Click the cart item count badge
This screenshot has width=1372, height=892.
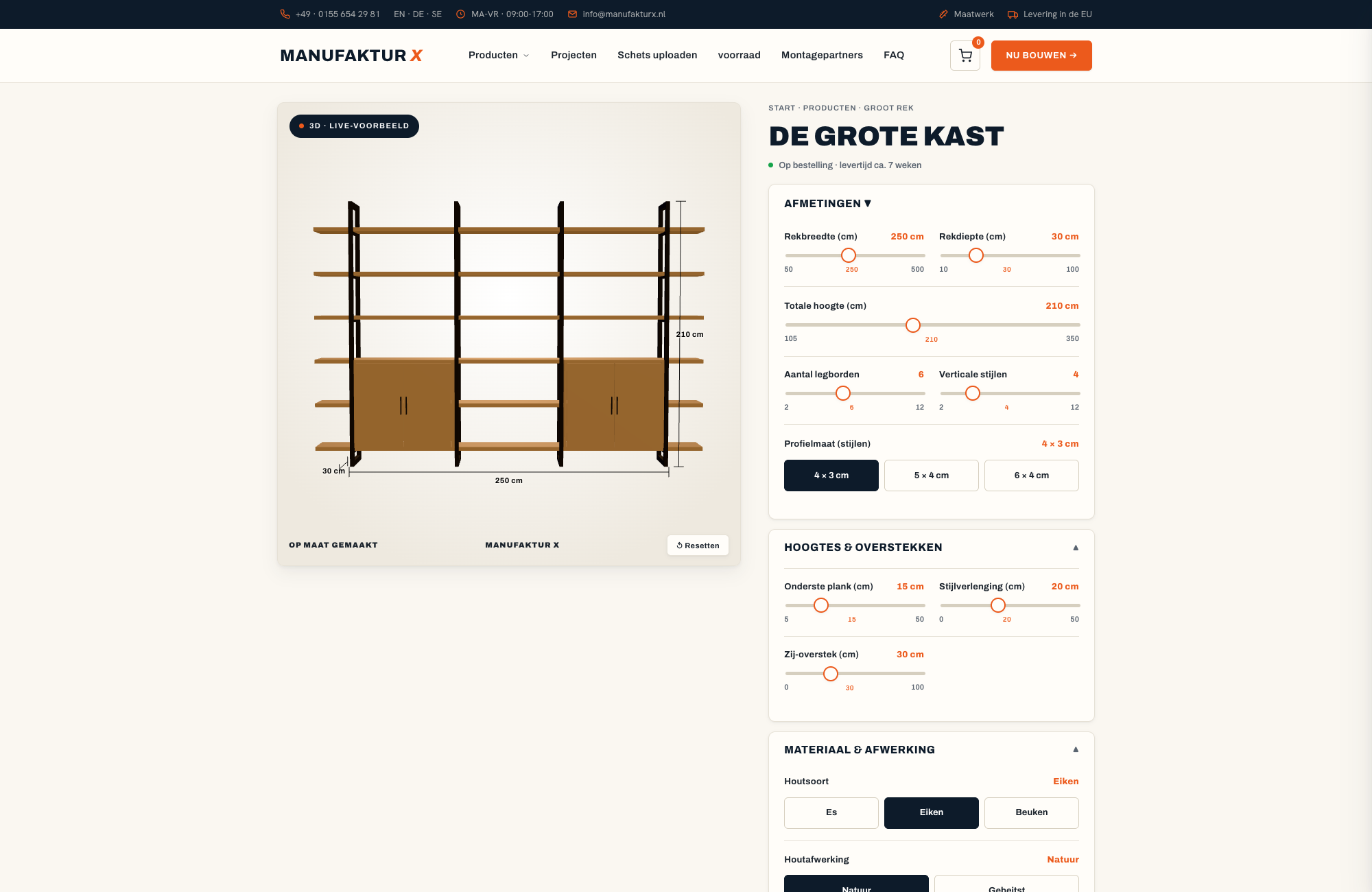(x=978, y=43)
